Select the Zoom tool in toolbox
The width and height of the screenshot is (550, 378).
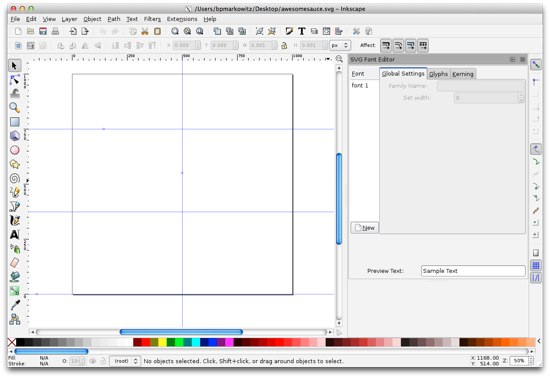(14, 108)
